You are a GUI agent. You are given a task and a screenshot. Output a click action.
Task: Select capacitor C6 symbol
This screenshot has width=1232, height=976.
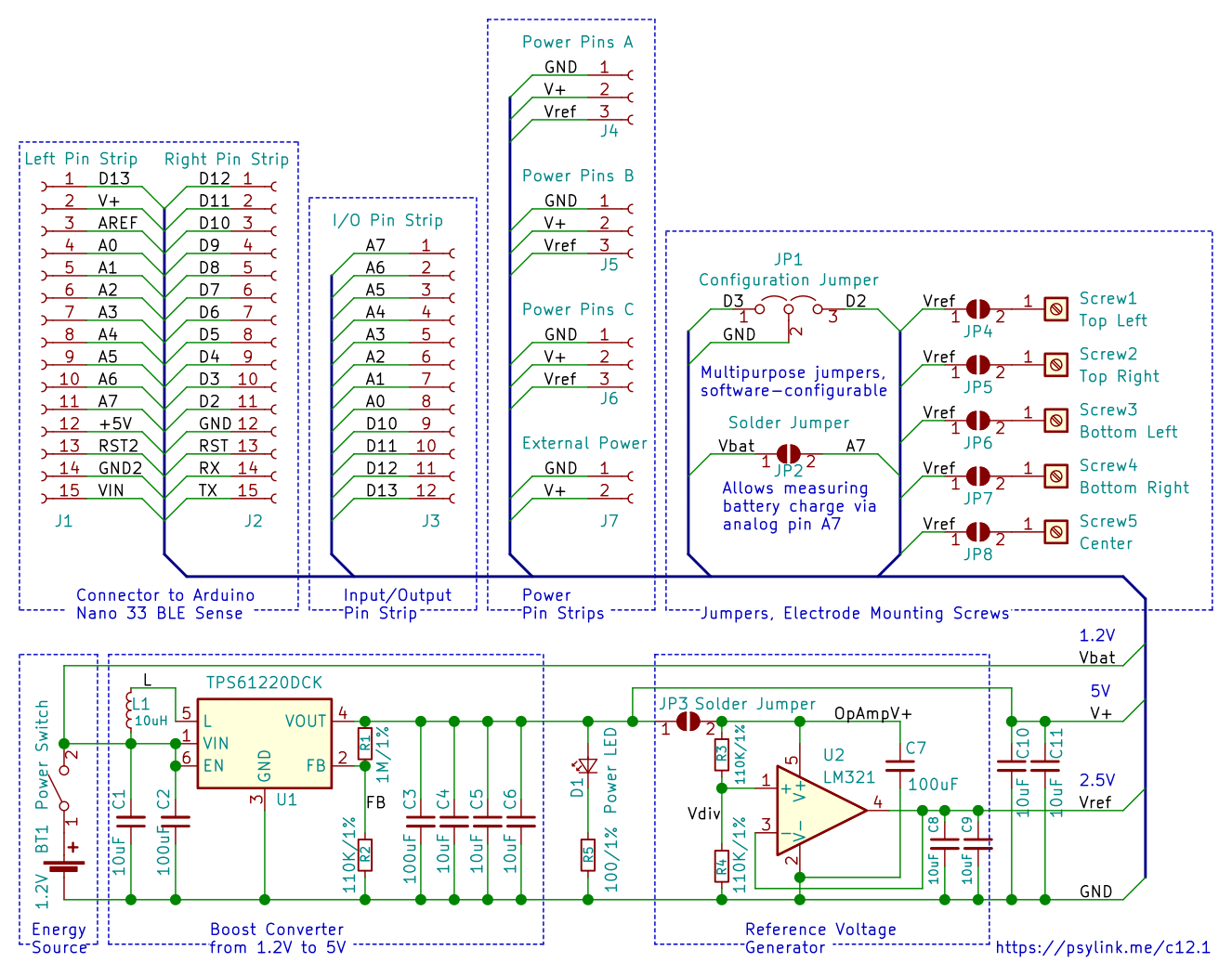pos(521,822)
